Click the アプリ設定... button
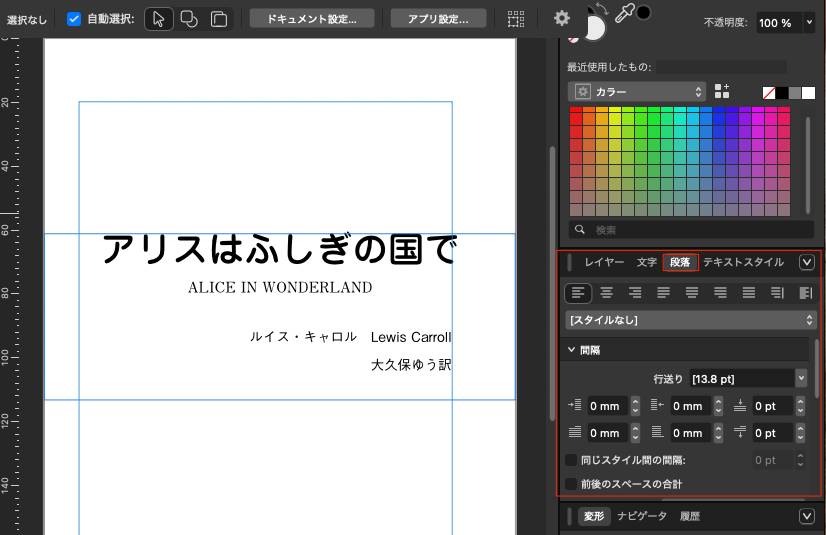This screenshot has height=535, width=826. pos(439,19)
